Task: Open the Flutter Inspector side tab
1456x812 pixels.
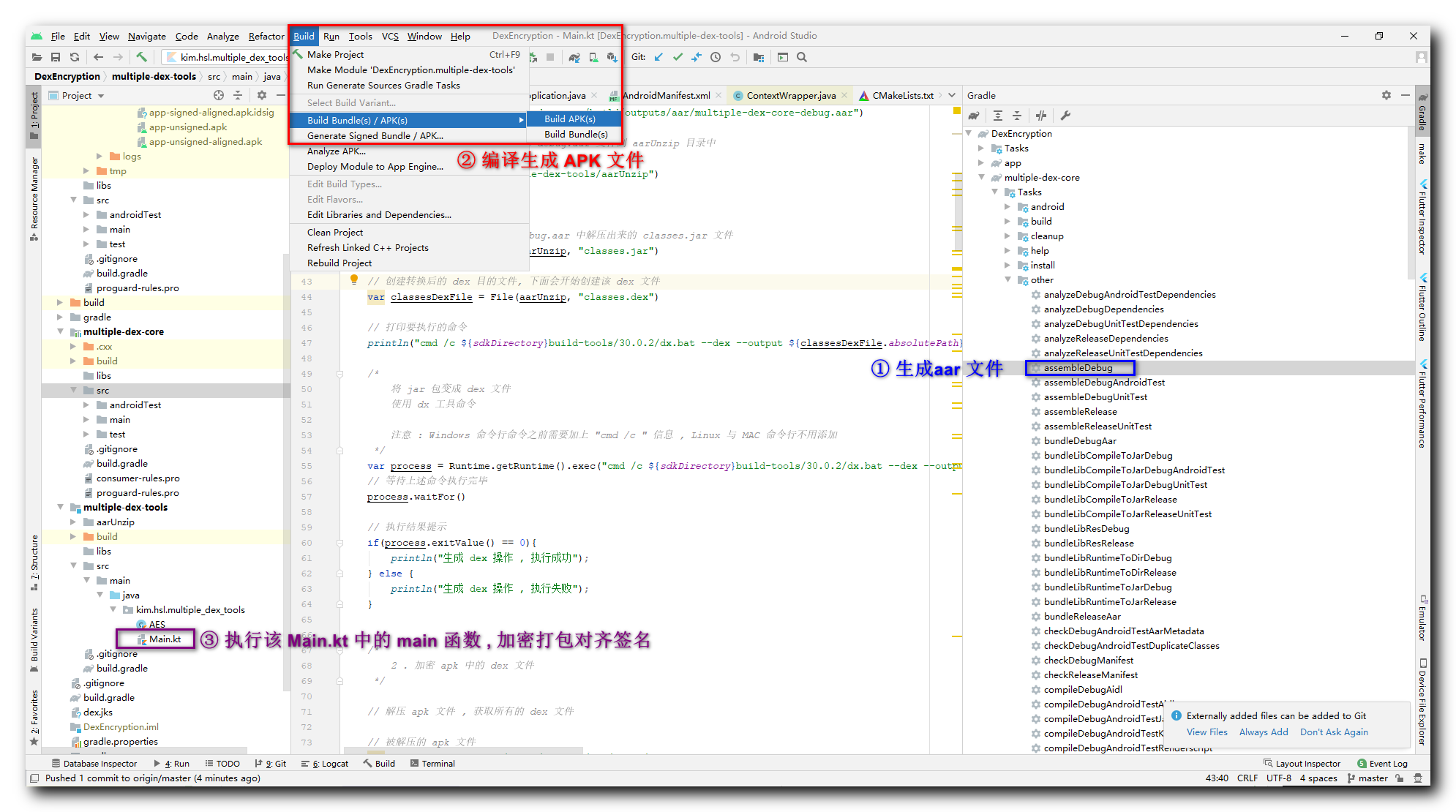Action: pos(1422,218)
